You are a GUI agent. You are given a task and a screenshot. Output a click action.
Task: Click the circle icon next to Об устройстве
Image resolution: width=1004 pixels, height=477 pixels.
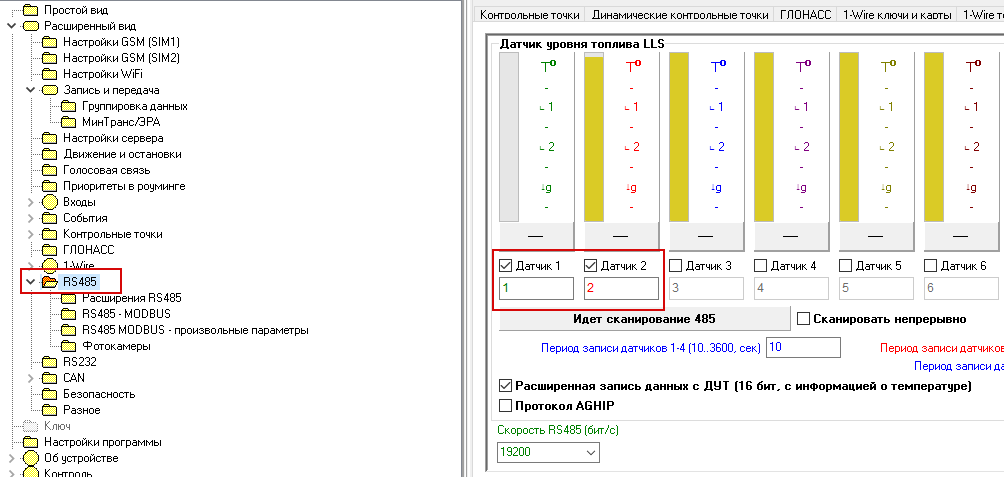click(30, 458)
